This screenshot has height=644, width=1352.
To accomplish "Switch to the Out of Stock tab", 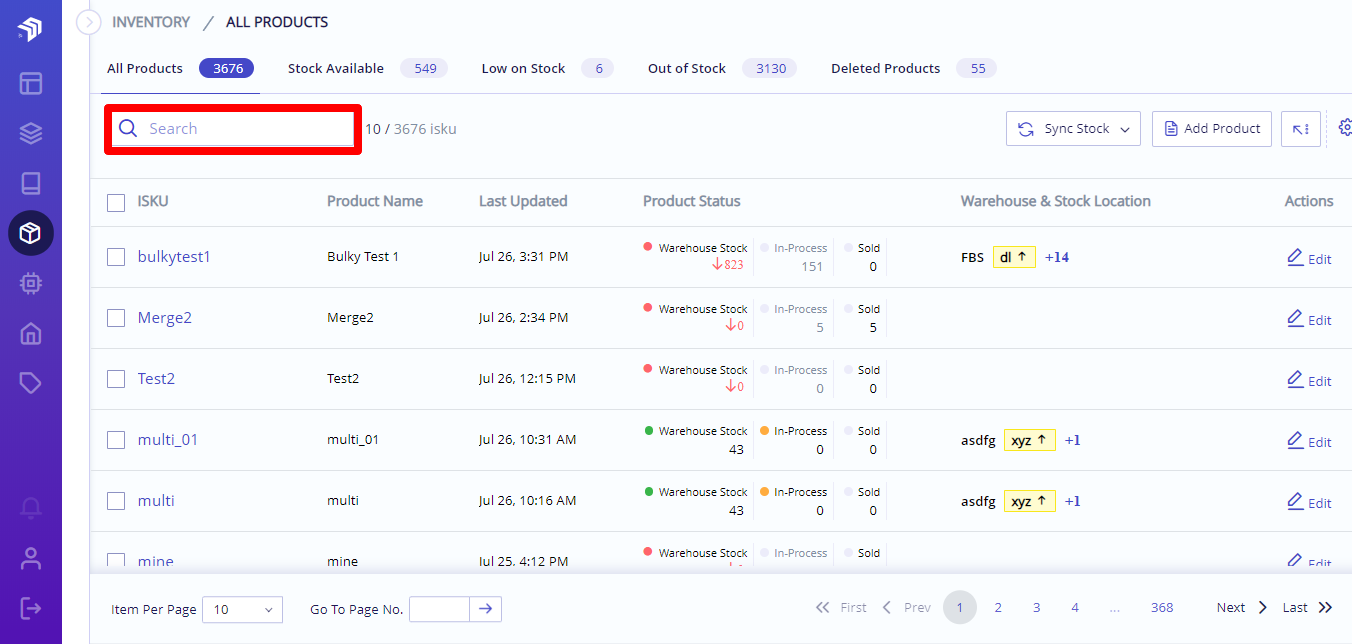I will pos(686,68).
